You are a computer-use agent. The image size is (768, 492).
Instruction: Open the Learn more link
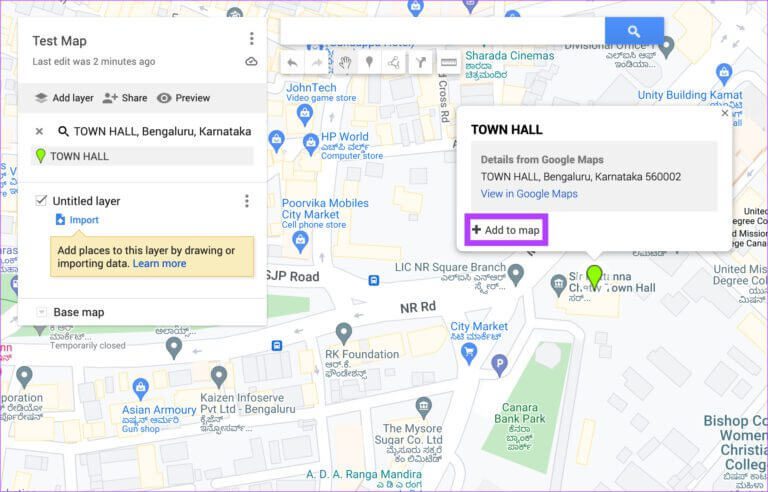pyautogui.click(x=160, y=264)
